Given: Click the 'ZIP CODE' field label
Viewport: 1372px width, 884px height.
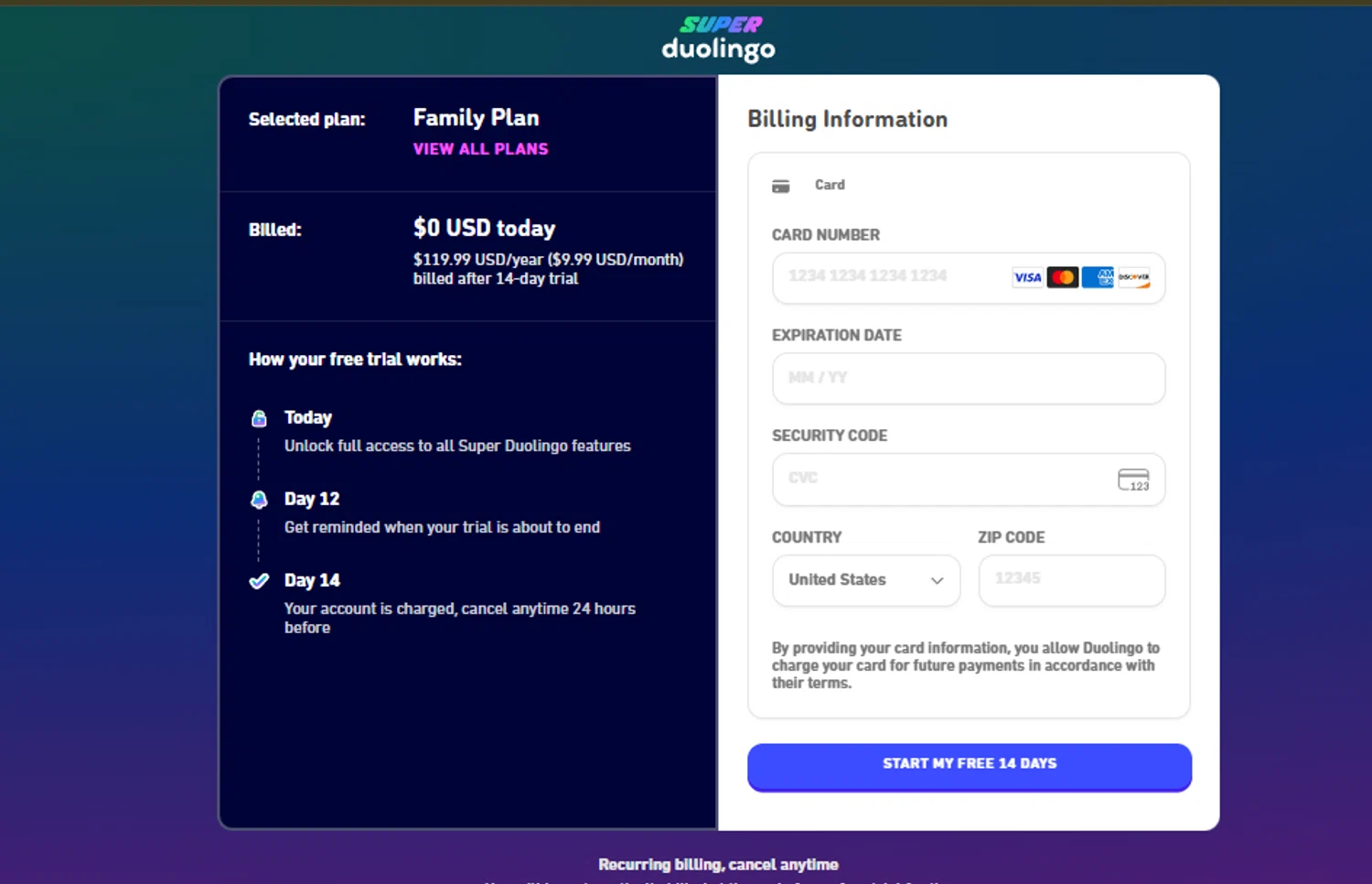Looking at the screenshot, I should [x=1012, y=537].
